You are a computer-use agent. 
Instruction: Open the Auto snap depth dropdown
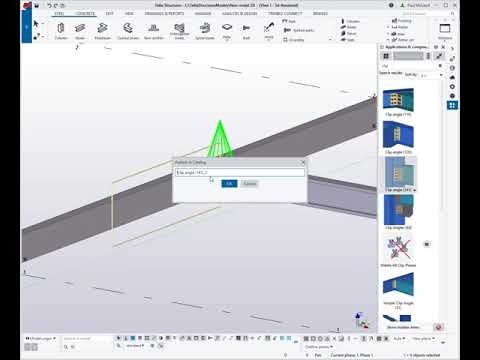pos(399,339)
